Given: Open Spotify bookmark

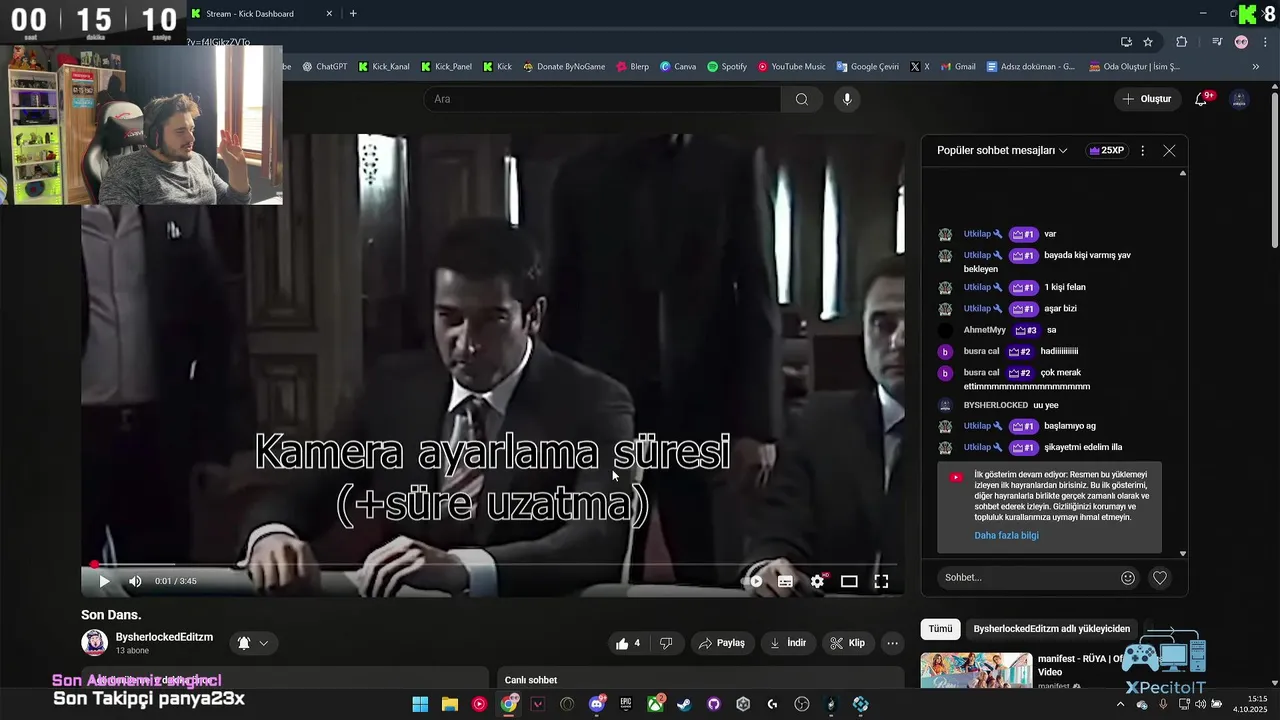Looking at the screenshot, I should [727, 67].
